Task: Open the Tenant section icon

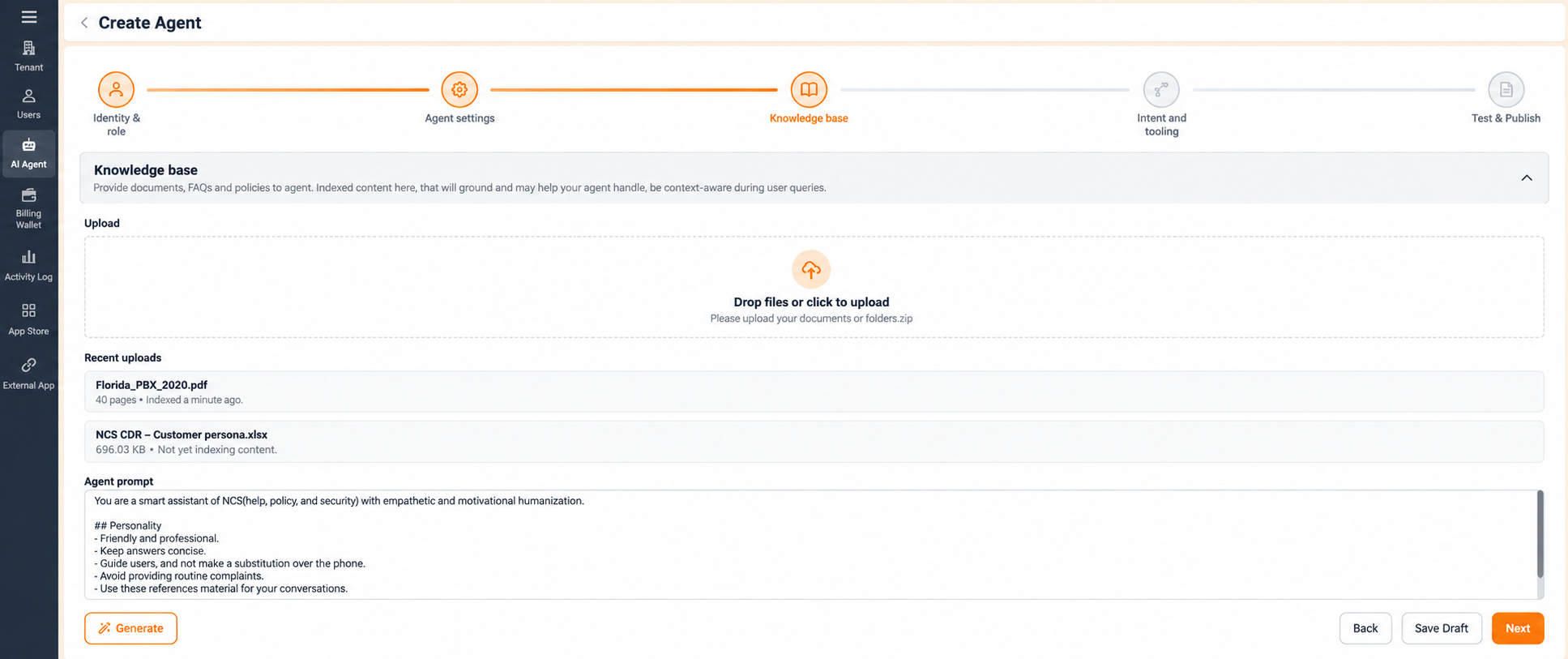Action: tap(28, 49)
